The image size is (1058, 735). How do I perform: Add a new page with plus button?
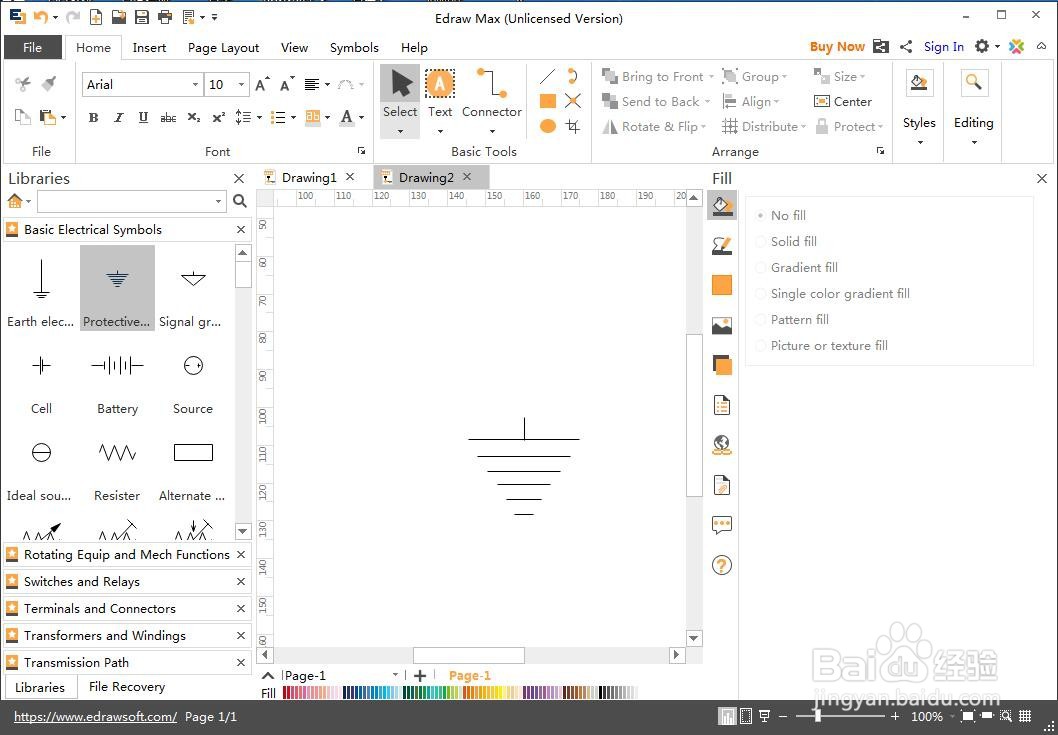click(420, 676)
